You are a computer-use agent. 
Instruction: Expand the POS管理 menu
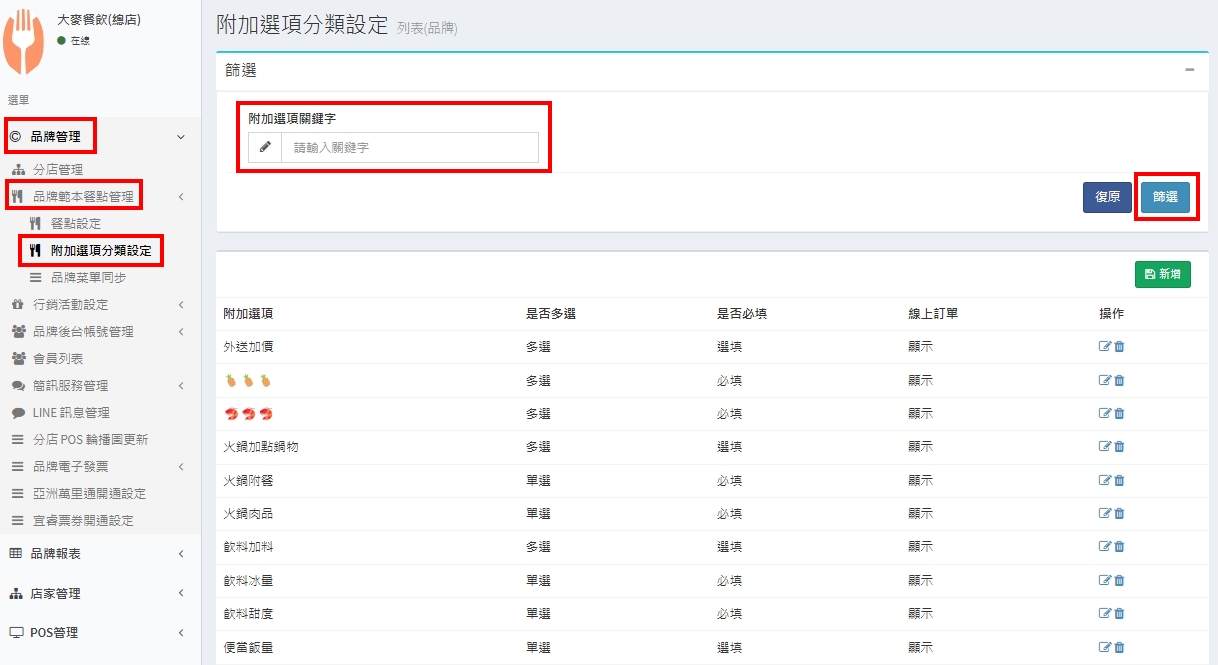point(95,632)
